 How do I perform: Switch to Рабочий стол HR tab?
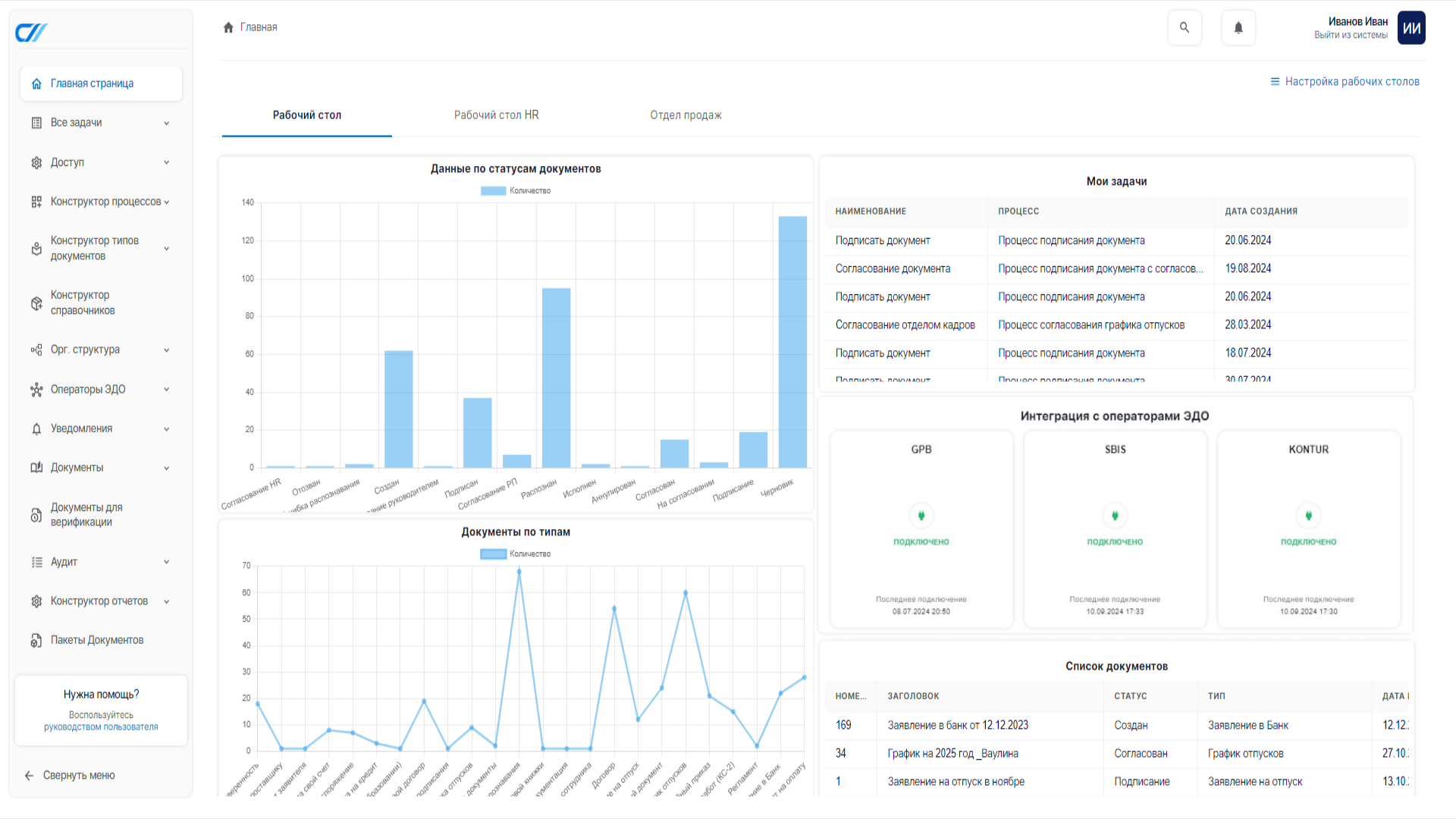496,115
